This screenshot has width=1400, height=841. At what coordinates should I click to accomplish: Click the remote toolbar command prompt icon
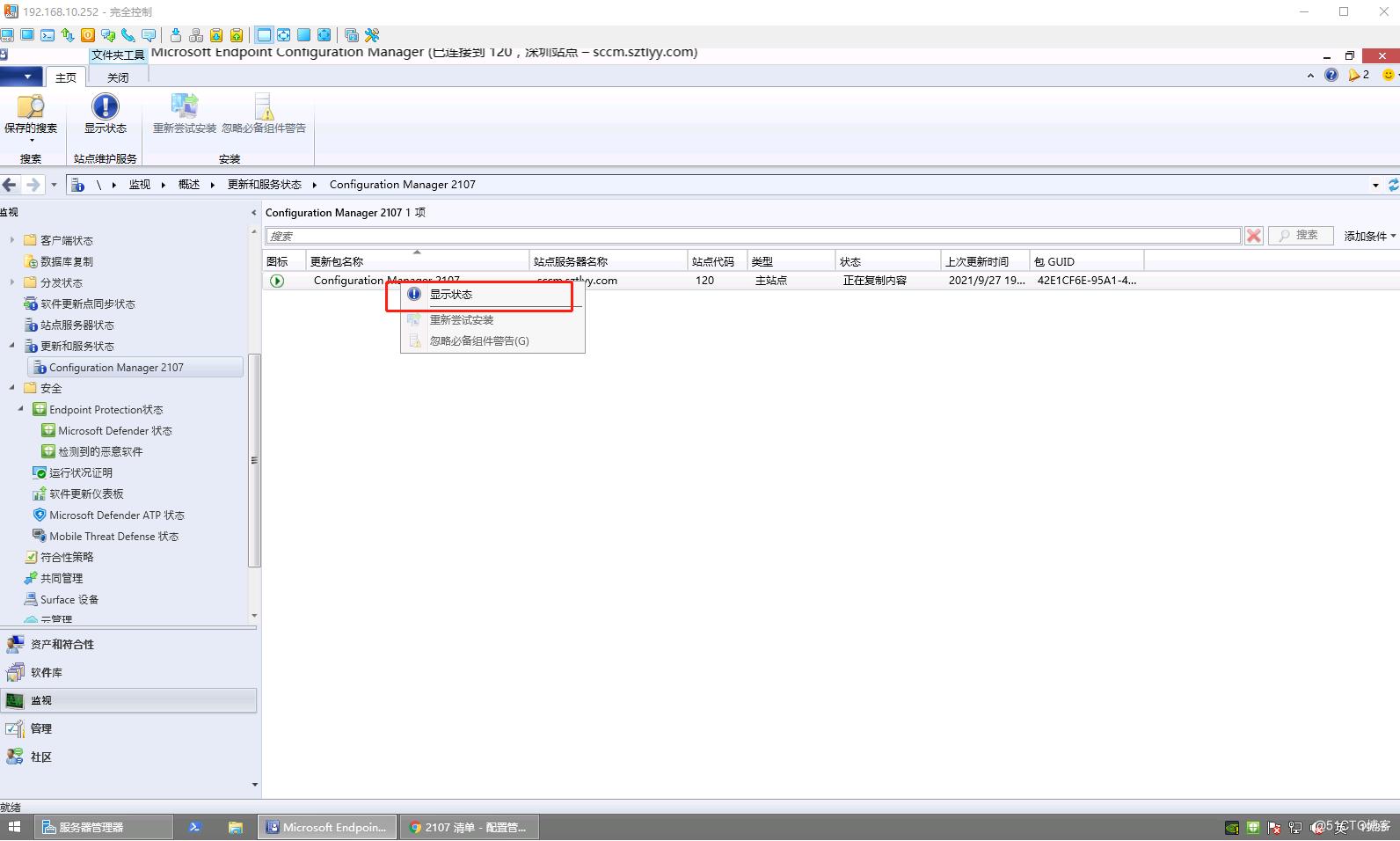[x=47, y=35]
